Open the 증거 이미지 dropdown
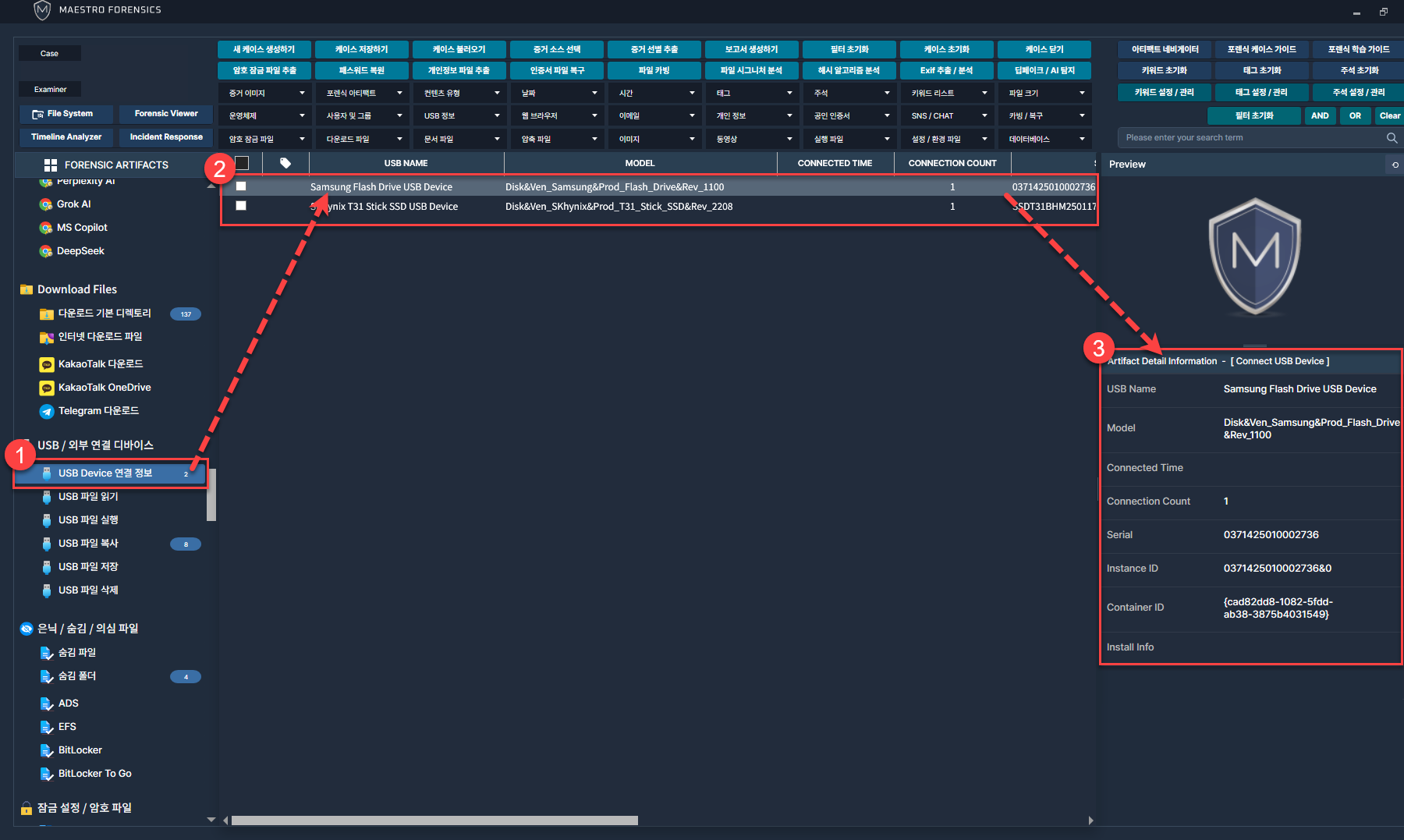 (265, 93)
